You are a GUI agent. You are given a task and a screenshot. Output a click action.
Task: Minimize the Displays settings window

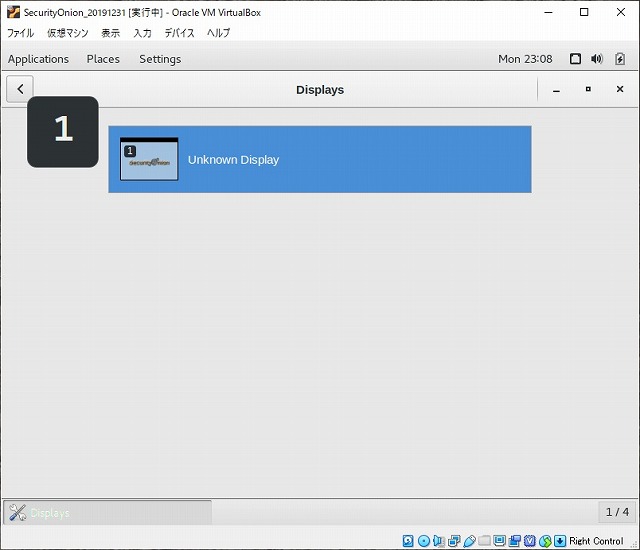[556, 89]
